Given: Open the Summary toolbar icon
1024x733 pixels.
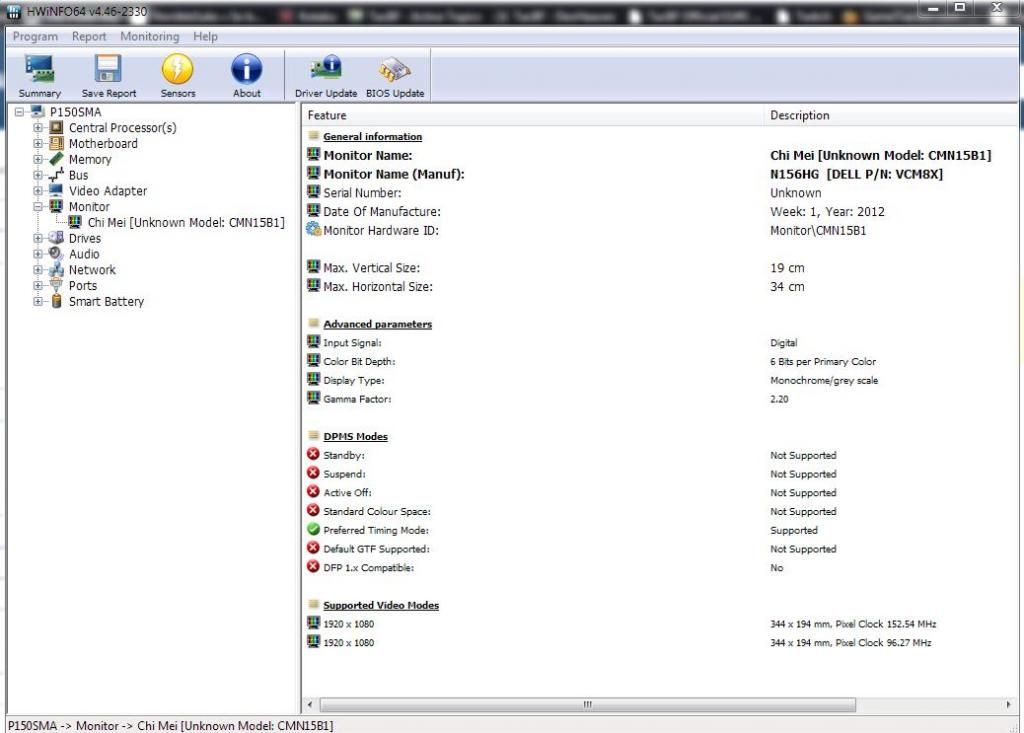Looking at the screenshot, I should 39,69.
